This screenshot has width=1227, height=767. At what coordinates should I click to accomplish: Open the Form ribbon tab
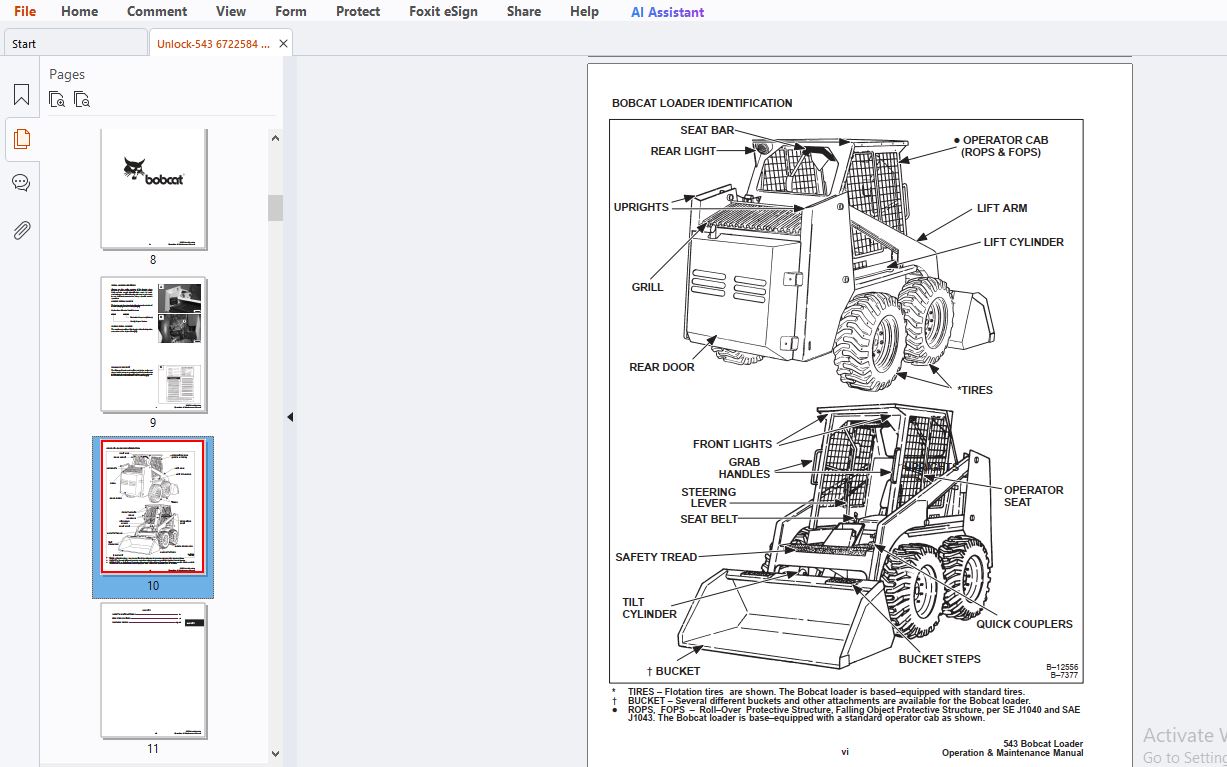pyautogui.click(x=291, y=12)
